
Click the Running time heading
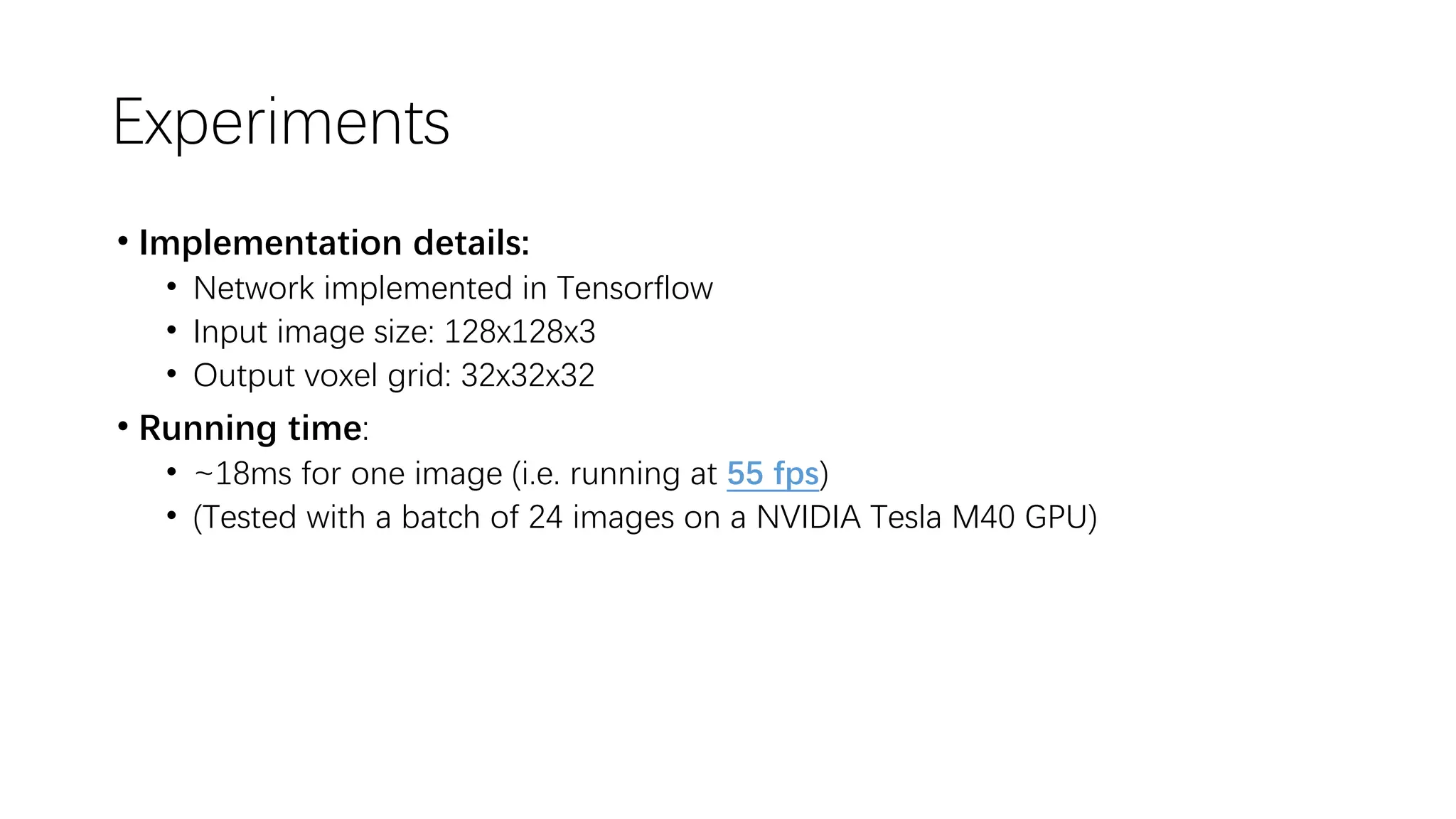tap(250, 428)
